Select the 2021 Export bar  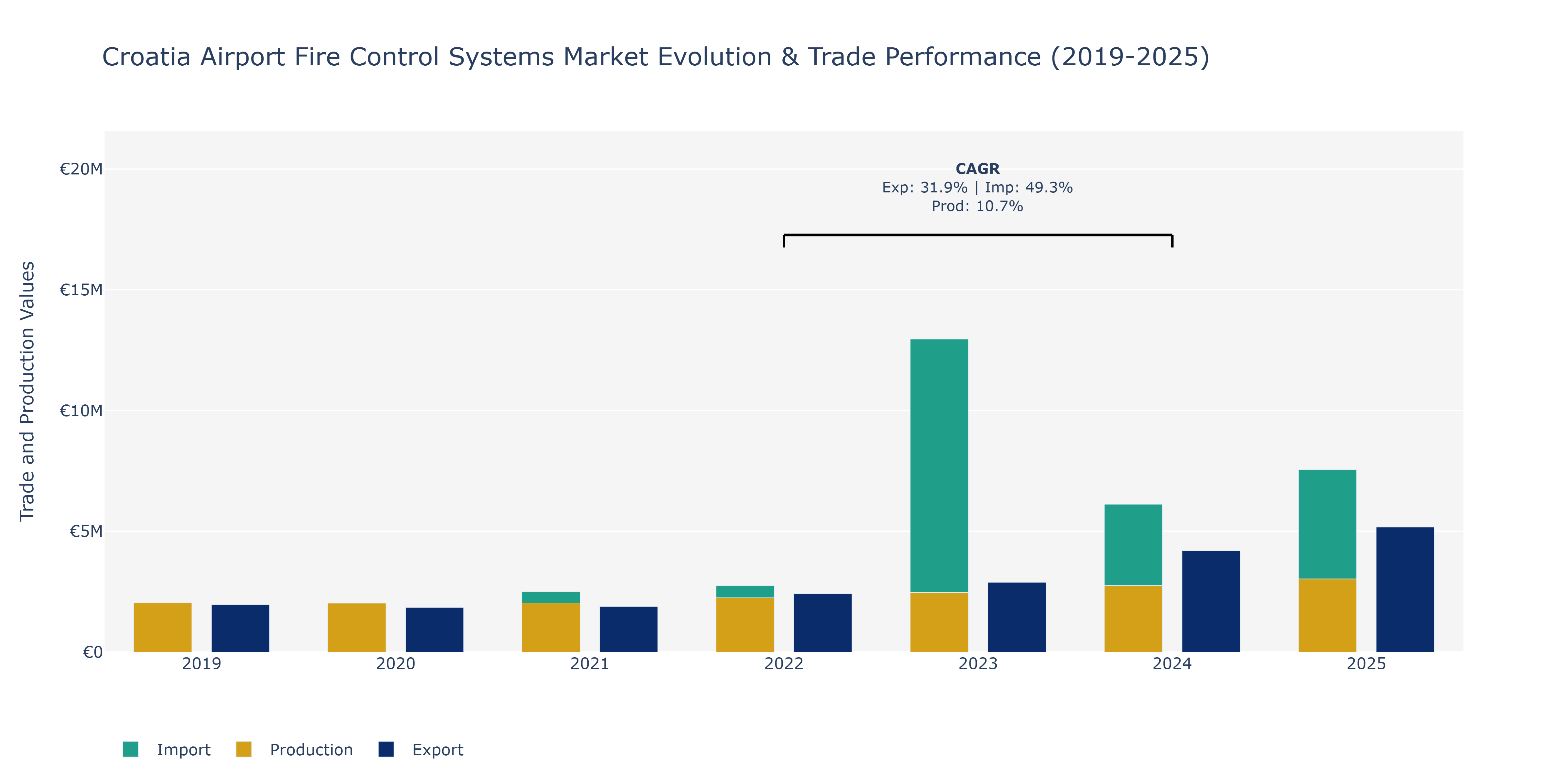tap(628, 629)
